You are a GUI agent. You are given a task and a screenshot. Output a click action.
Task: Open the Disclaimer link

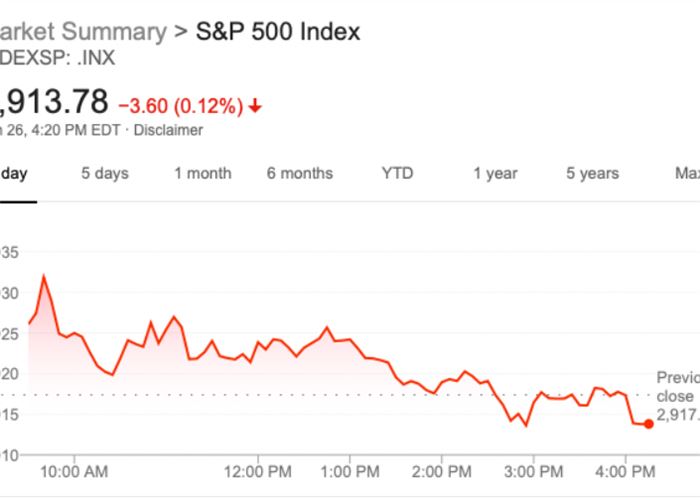[168, 130]
